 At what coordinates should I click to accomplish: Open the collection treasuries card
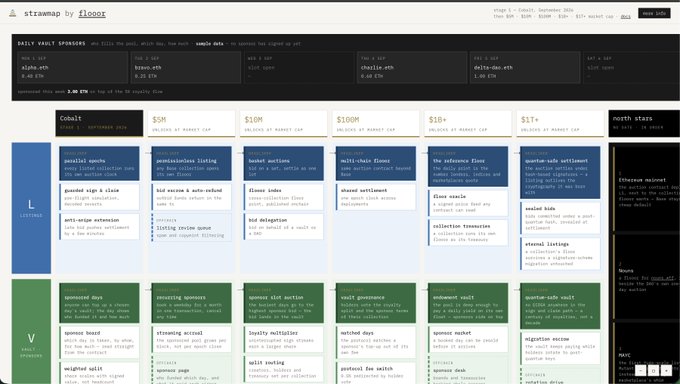click(468, 233)
